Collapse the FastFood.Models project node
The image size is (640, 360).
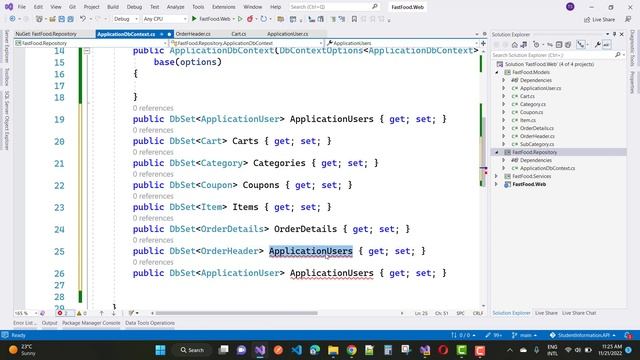497,72
